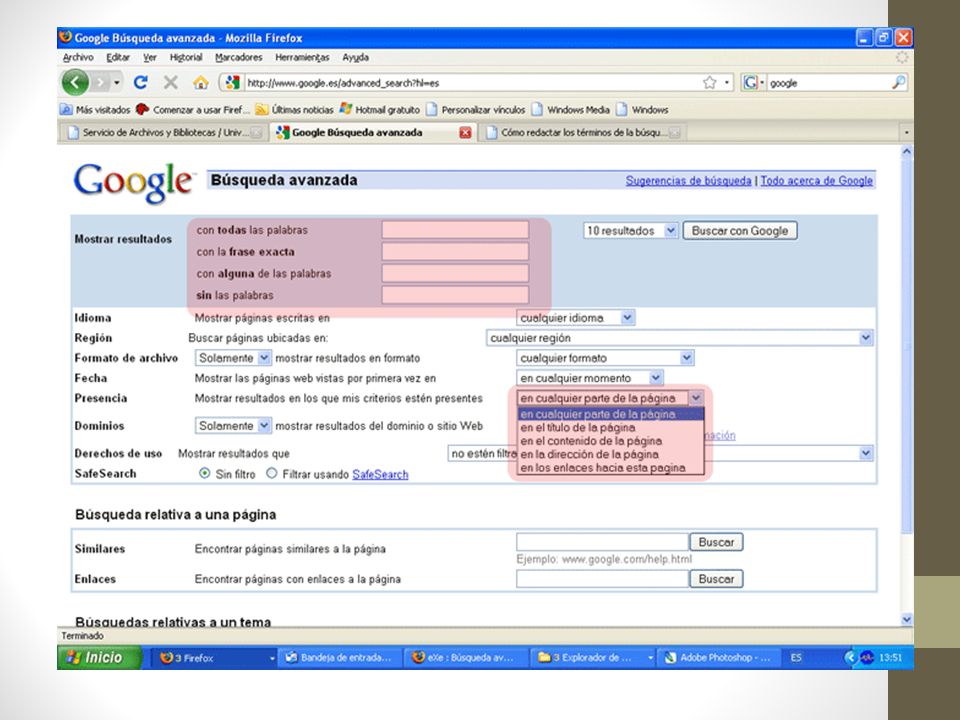Viewport: 960px width, 720px height.
Task: Open Solamente dropdown in Dominios row
Action: 233,426
